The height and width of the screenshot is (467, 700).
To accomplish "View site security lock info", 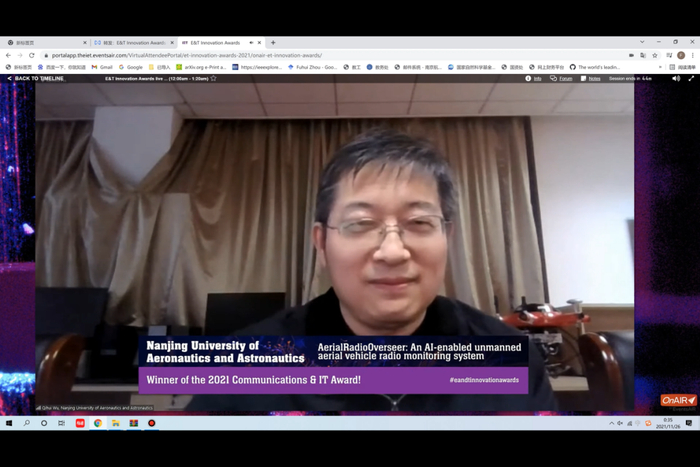I will [x=45, y=55].
